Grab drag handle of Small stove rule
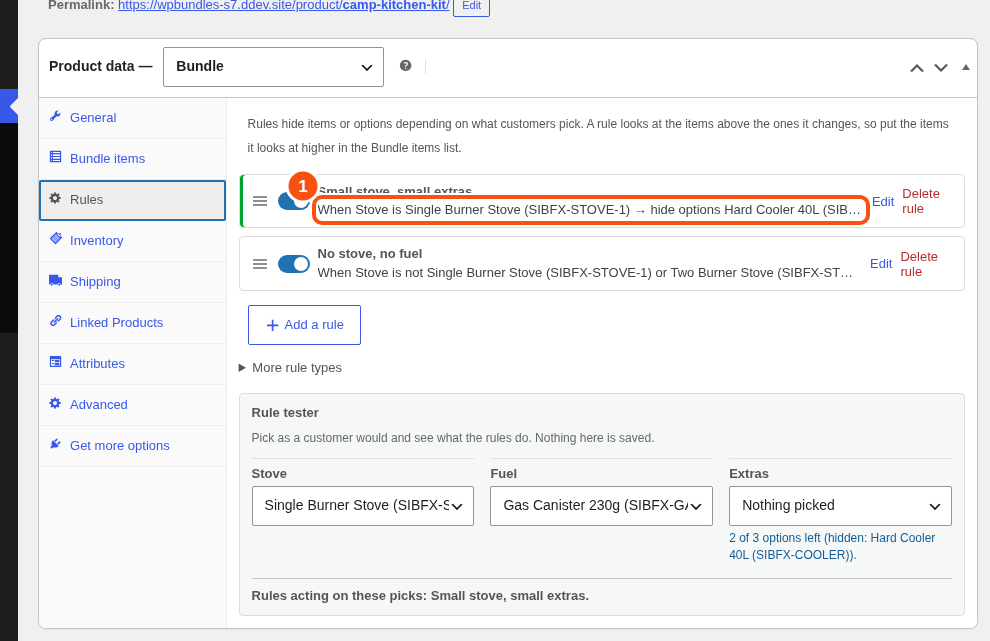The image size is (990, 641). (260, 201)
